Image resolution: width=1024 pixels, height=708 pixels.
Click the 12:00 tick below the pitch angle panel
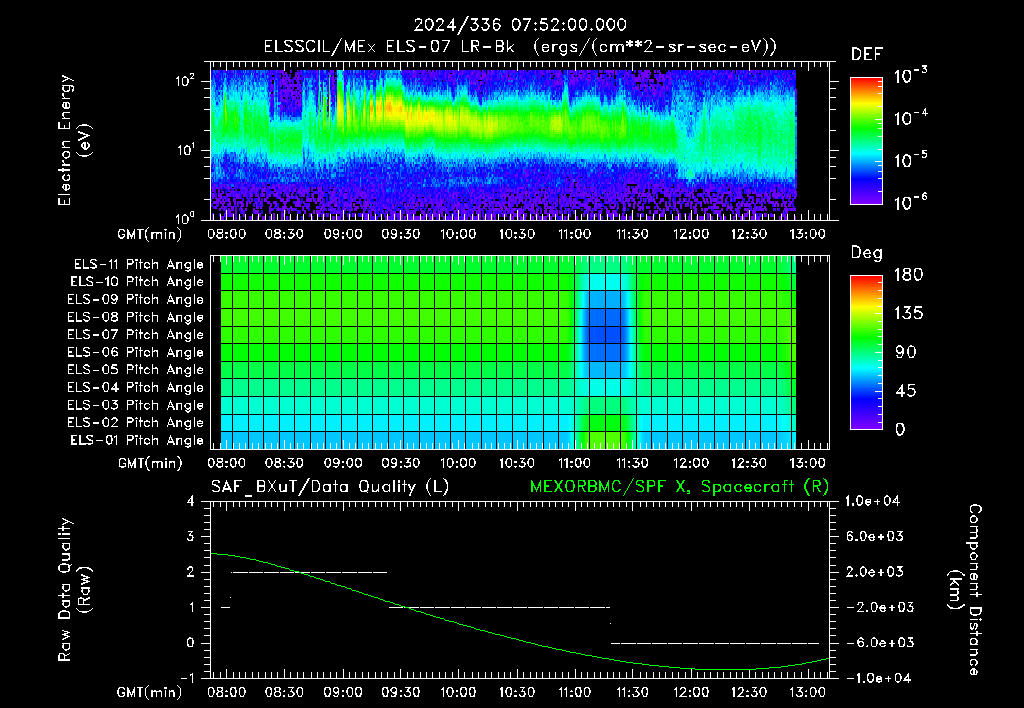tap(691, 463)
